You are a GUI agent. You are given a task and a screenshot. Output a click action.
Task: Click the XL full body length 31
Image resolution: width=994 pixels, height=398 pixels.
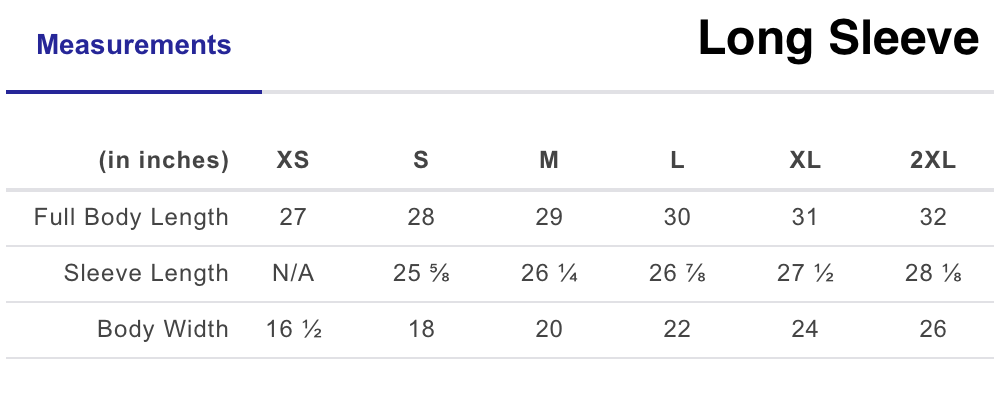(x=805, y=217)
